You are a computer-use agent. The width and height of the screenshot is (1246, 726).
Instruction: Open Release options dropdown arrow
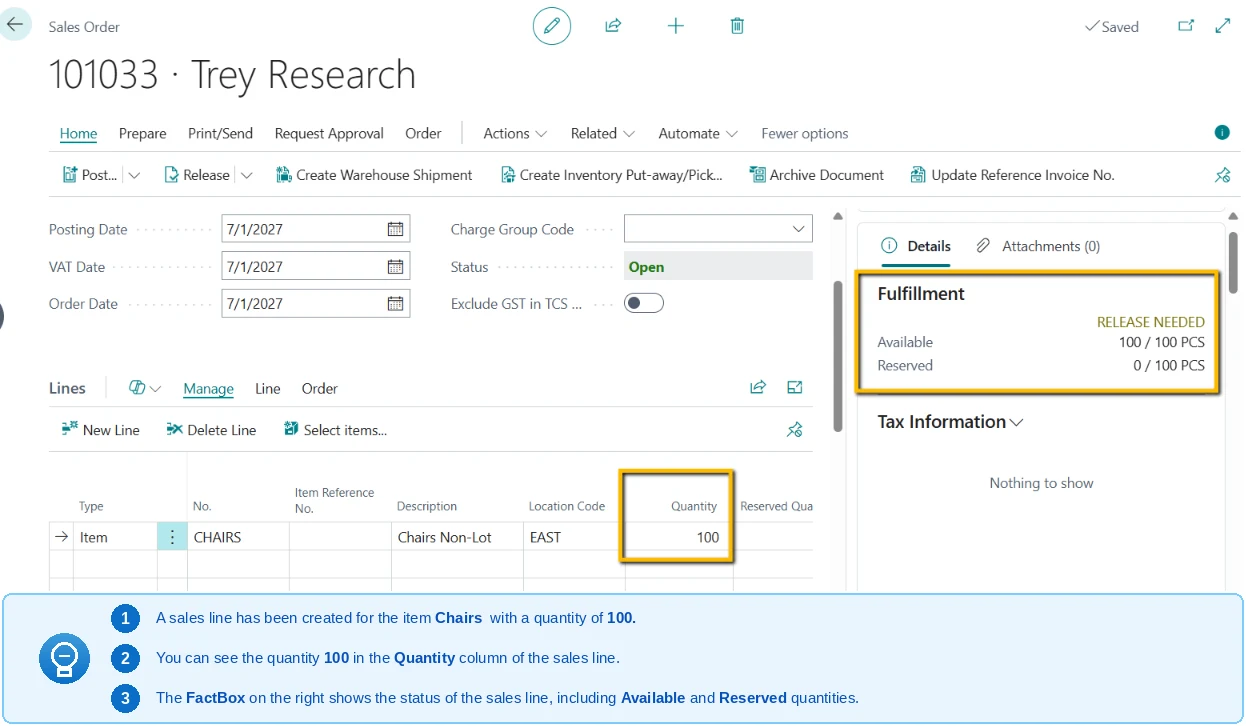247,175
